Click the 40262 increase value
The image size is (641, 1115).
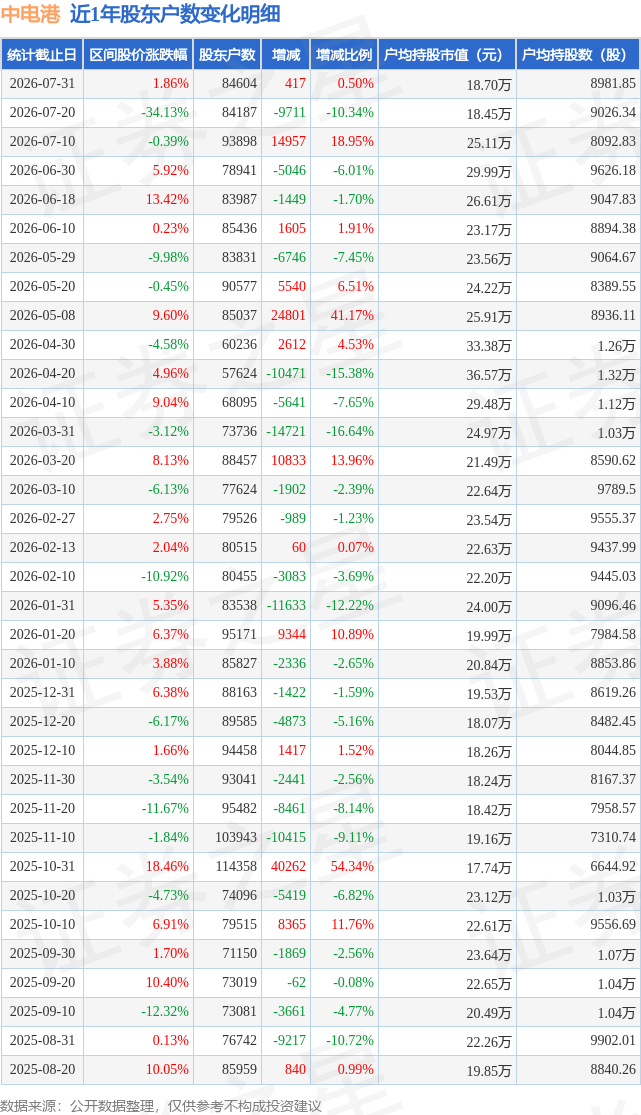[288, 867]
